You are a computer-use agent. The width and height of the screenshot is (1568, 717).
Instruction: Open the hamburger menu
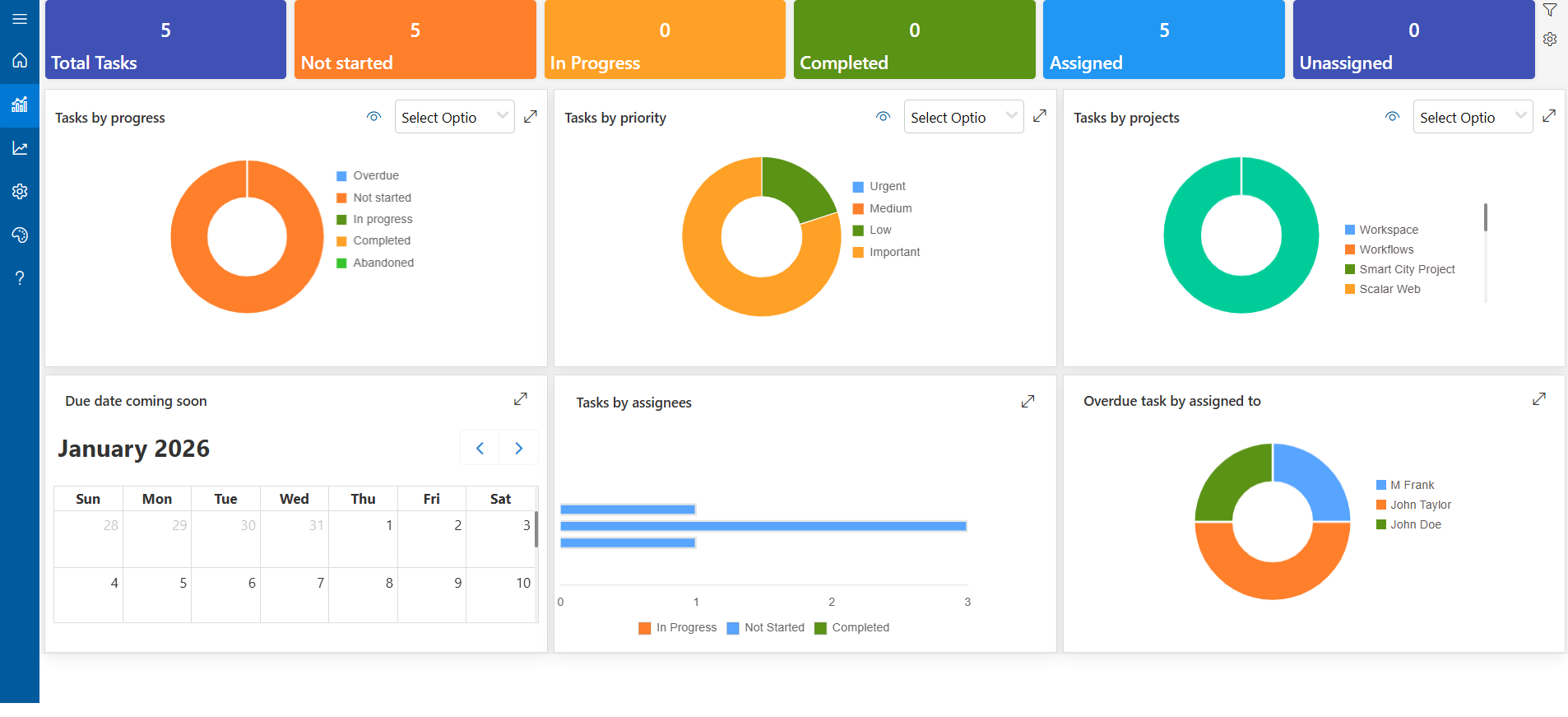[20, 19]
